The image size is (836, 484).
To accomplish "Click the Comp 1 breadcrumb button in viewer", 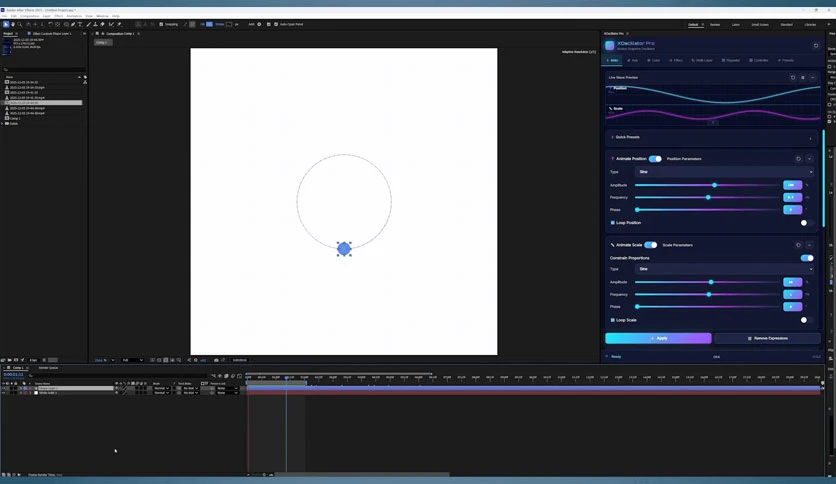I will pyautogui.click(x=103, y=43).
